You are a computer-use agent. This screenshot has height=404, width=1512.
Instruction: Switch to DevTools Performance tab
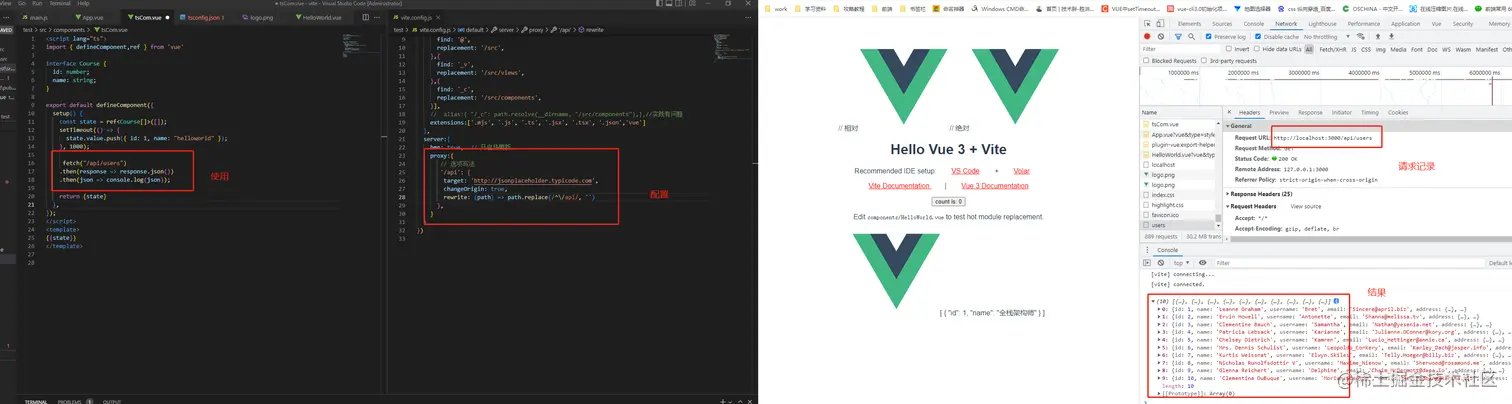1363,24
